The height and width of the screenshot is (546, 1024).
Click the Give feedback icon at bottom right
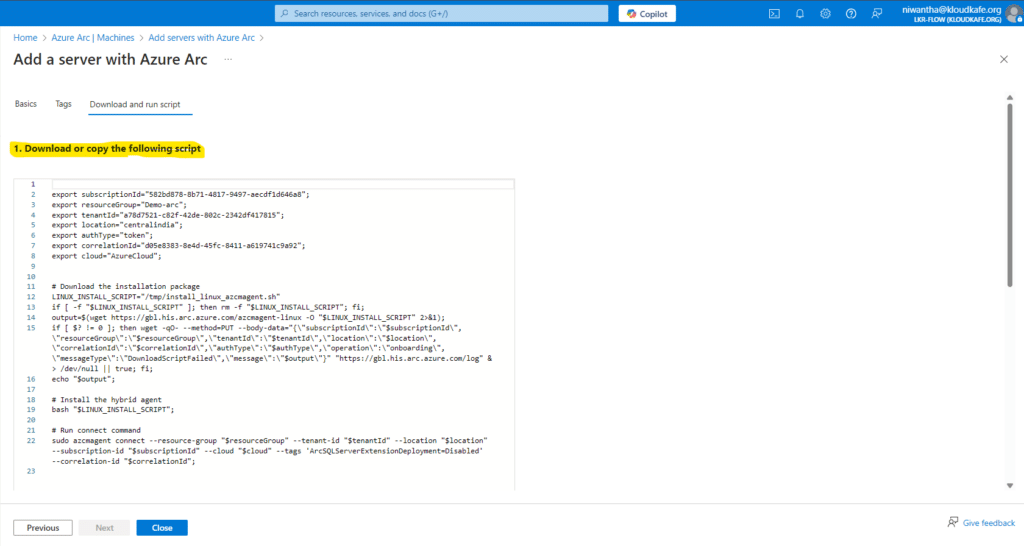953,522
